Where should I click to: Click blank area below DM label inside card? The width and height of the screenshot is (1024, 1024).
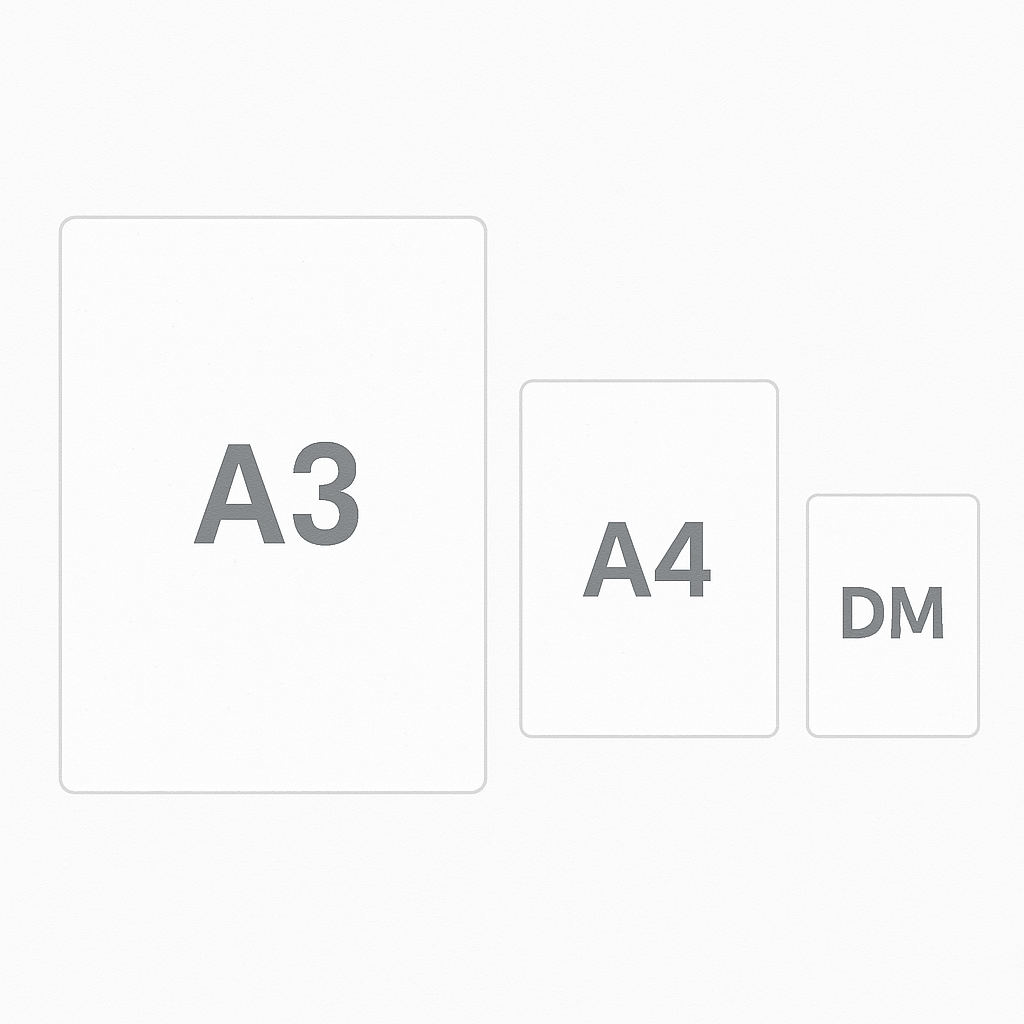[892, 690]
